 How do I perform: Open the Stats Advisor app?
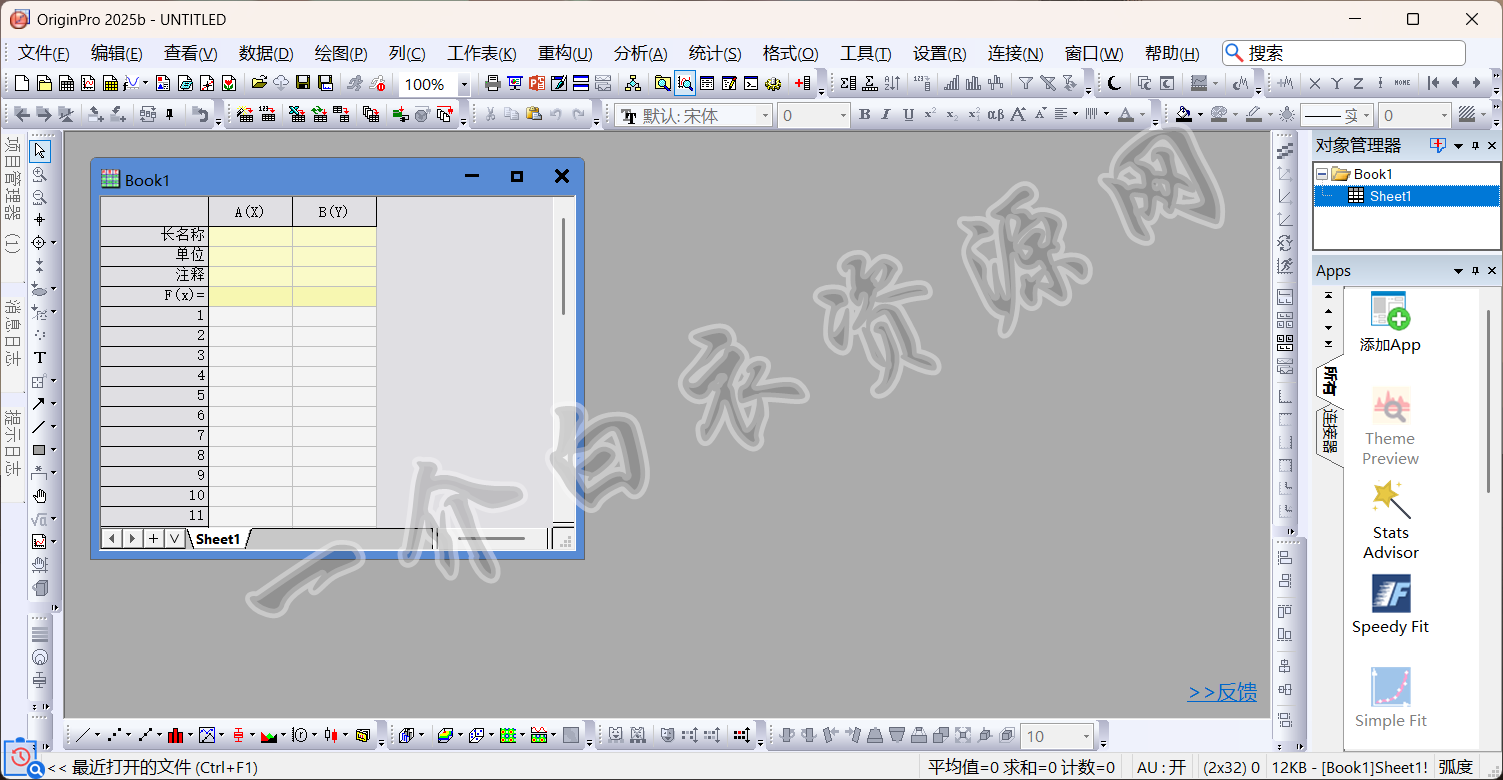pyautogui.click(x=1390, y=519)
